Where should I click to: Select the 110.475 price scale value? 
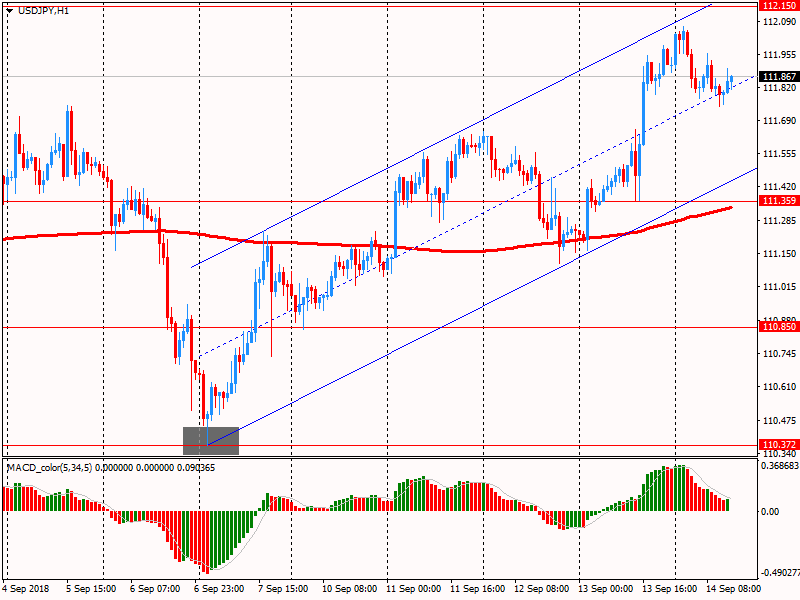779,421
